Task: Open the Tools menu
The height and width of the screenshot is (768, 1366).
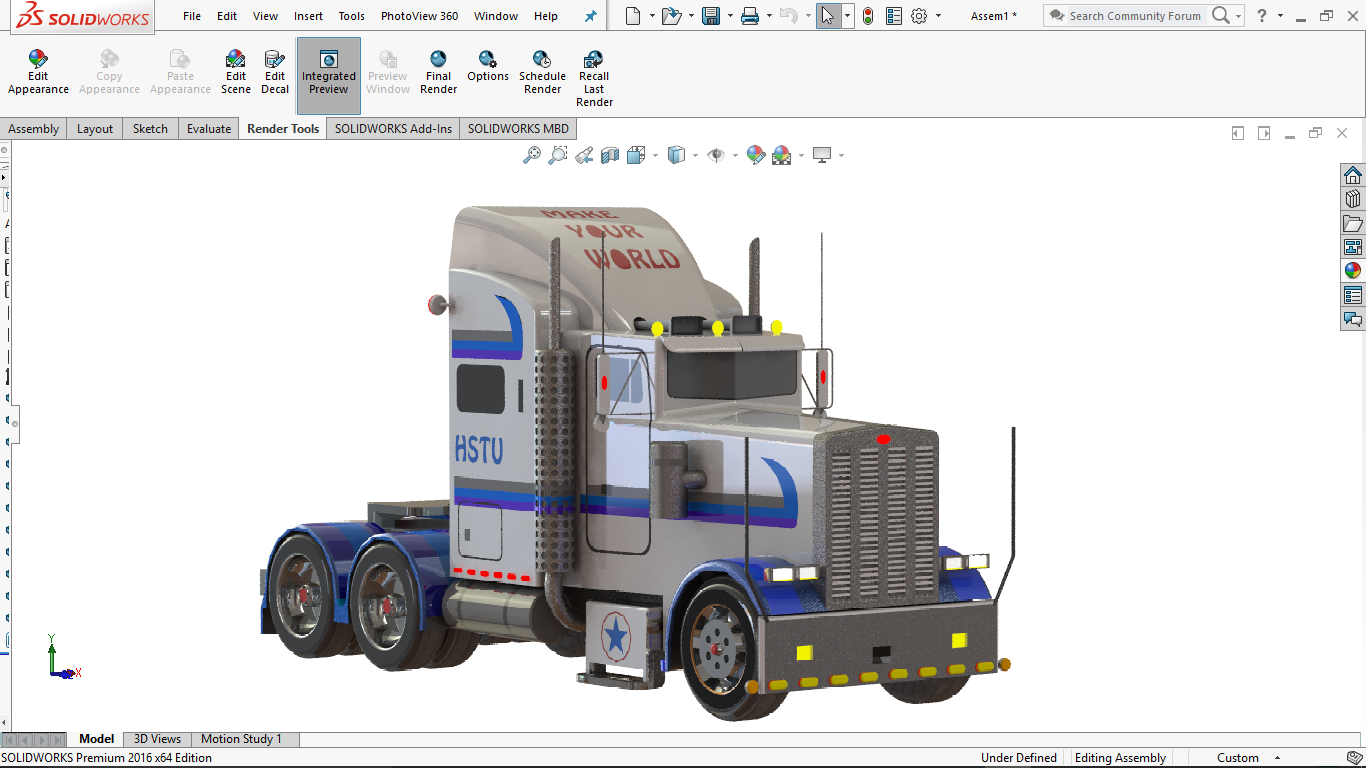Action: 351,16
